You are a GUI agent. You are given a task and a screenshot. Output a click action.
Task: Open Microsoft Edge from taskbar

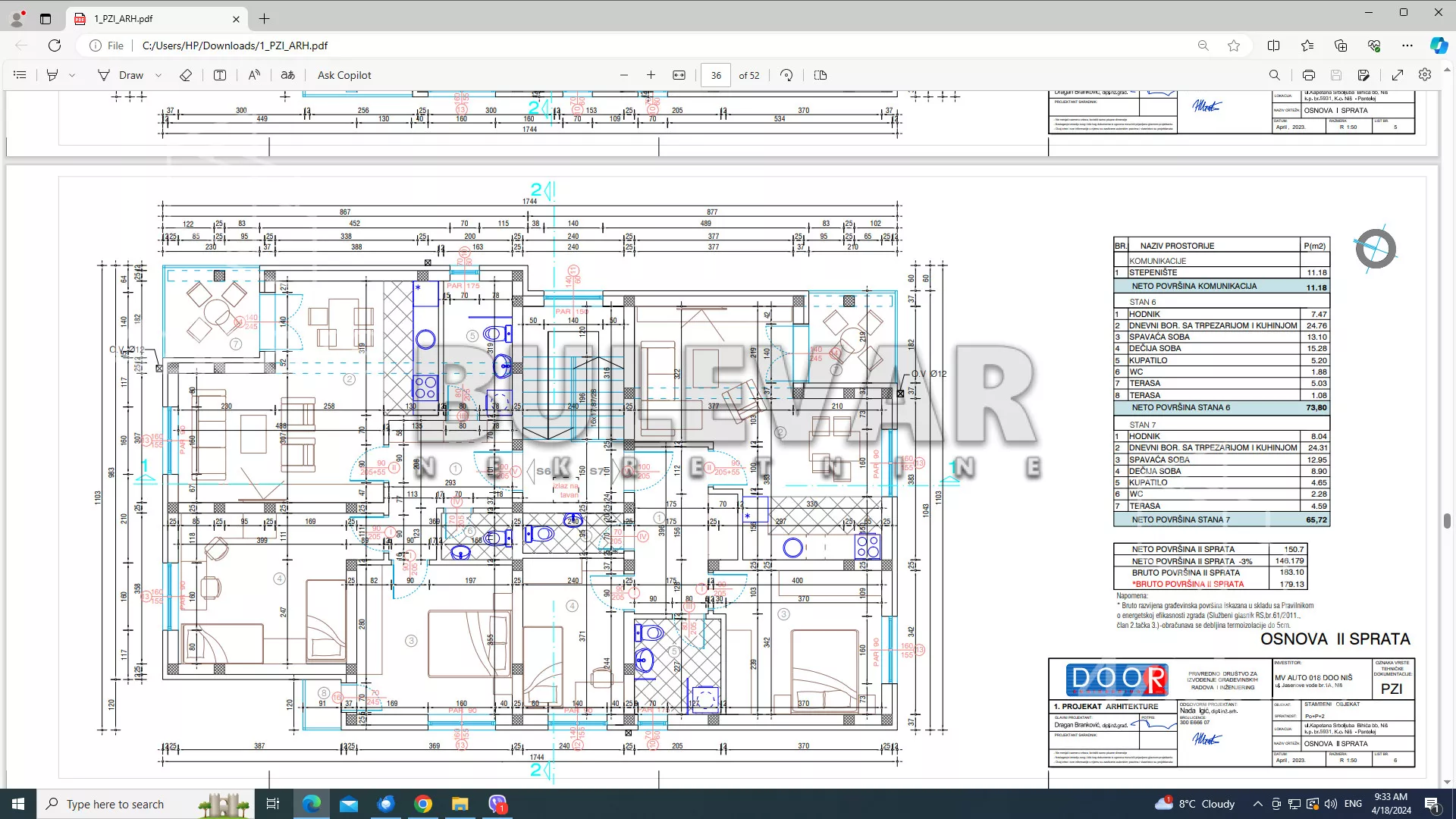(312, 804)
